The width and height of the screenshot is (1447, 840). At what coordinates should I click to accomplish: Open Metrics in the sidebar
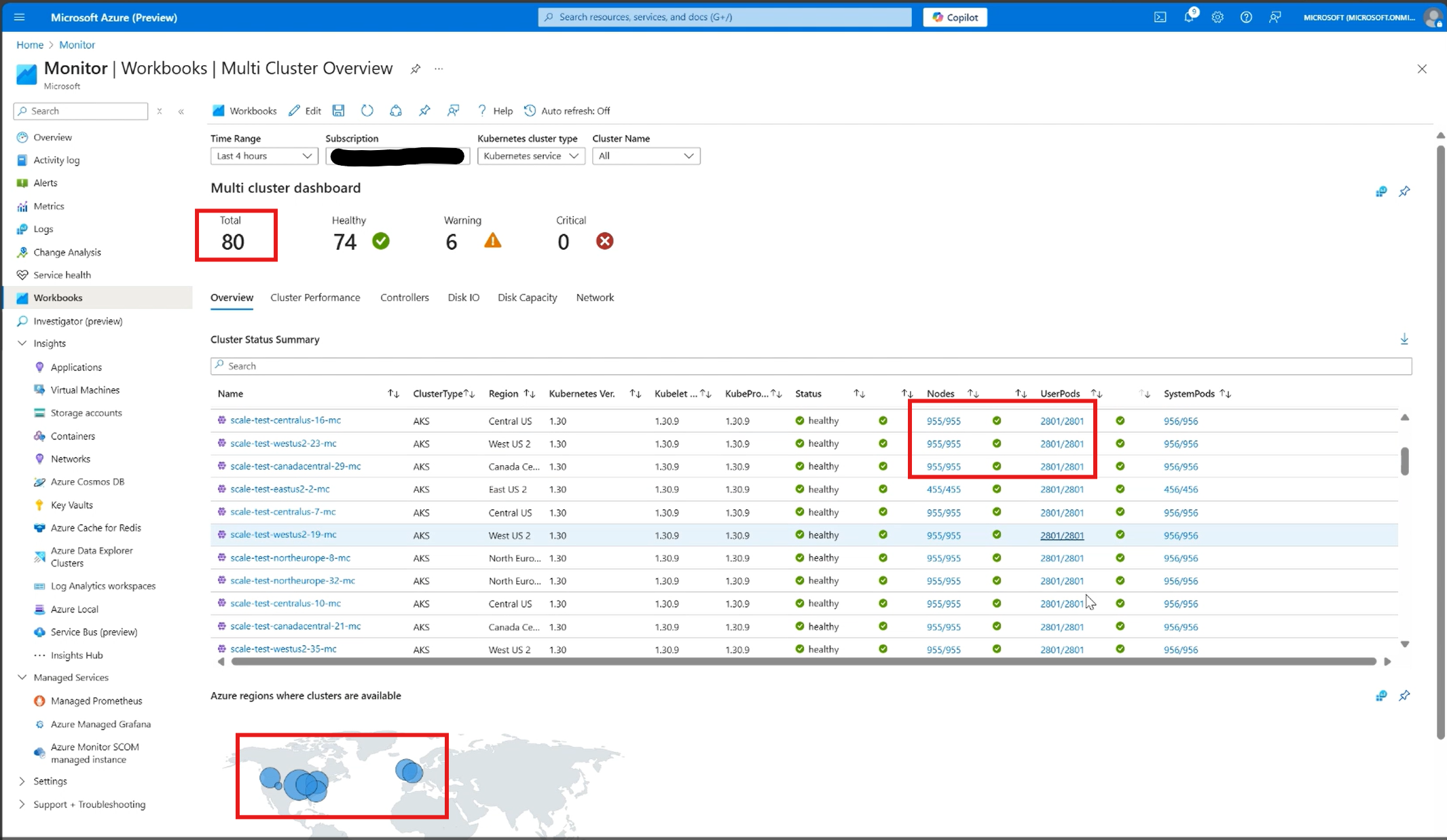pyautogui.click(x=49, y=206)
